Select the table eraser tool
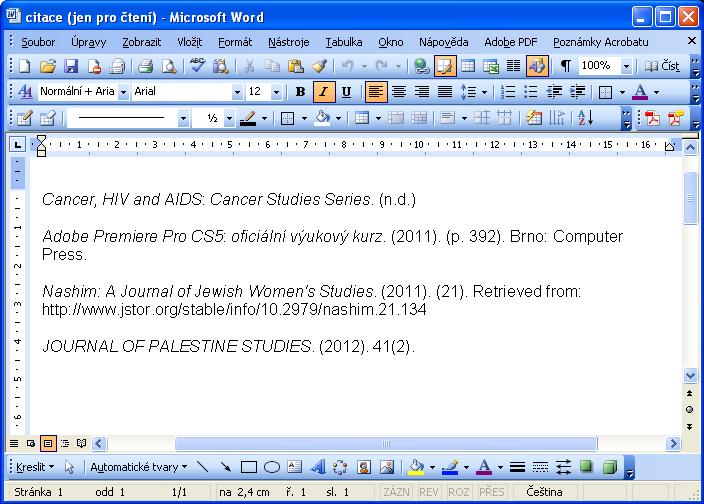This screenshot has height=504, width=704. pyautogui.click(x=48, y=118)
